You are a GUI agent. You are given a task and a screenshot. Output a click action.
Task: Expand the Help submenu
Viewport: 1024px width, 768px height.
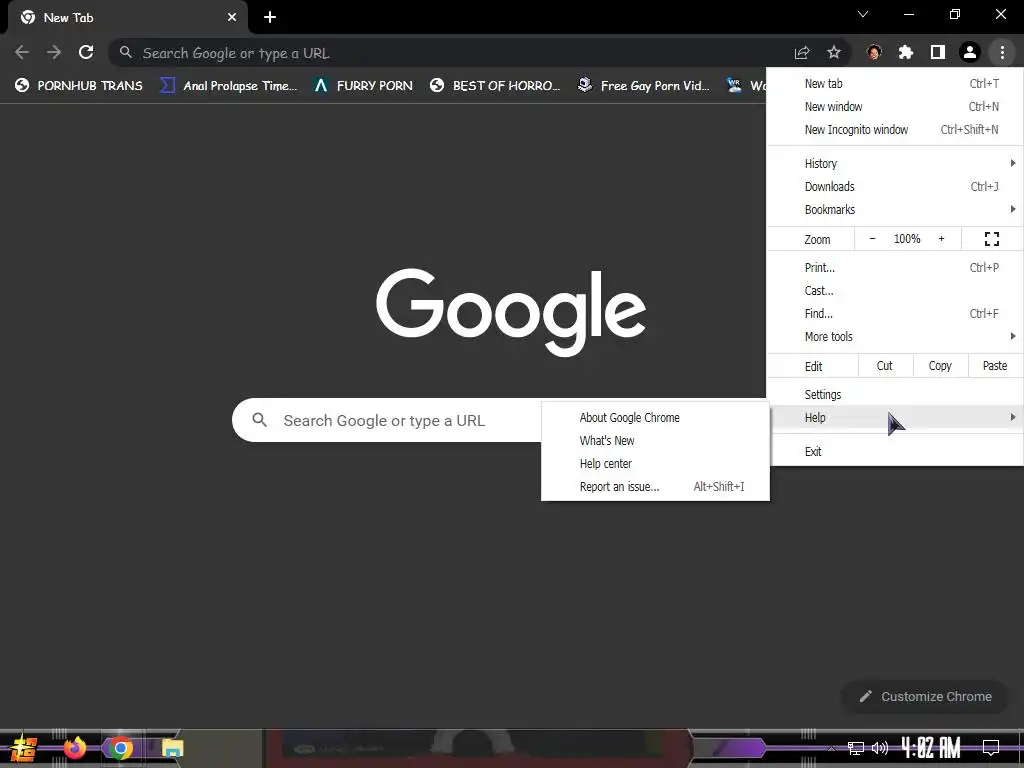[895, 417]
